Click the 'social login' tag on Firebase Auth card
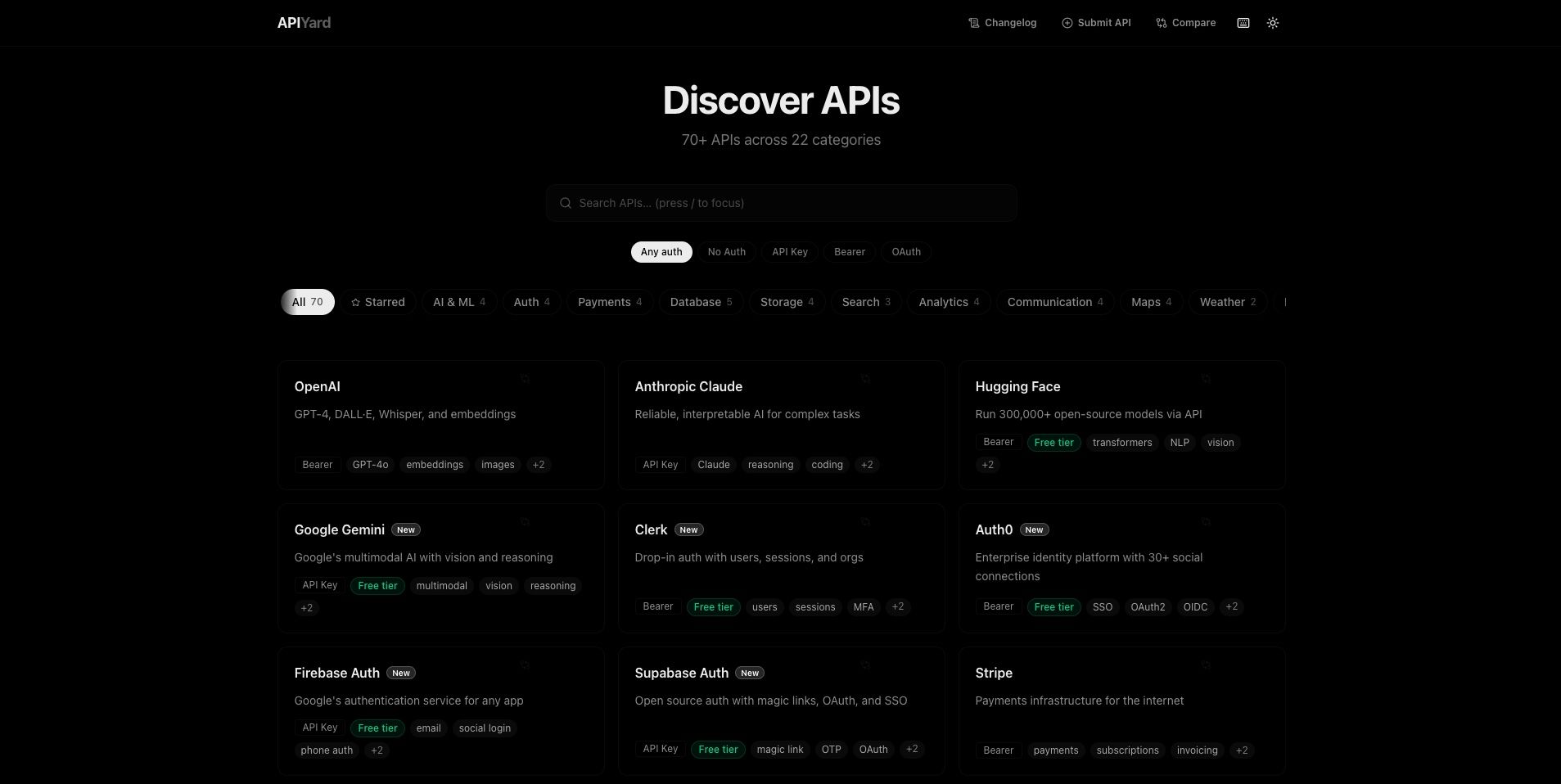The height and width of the screenshot is (784, 1561). point(485,728)
